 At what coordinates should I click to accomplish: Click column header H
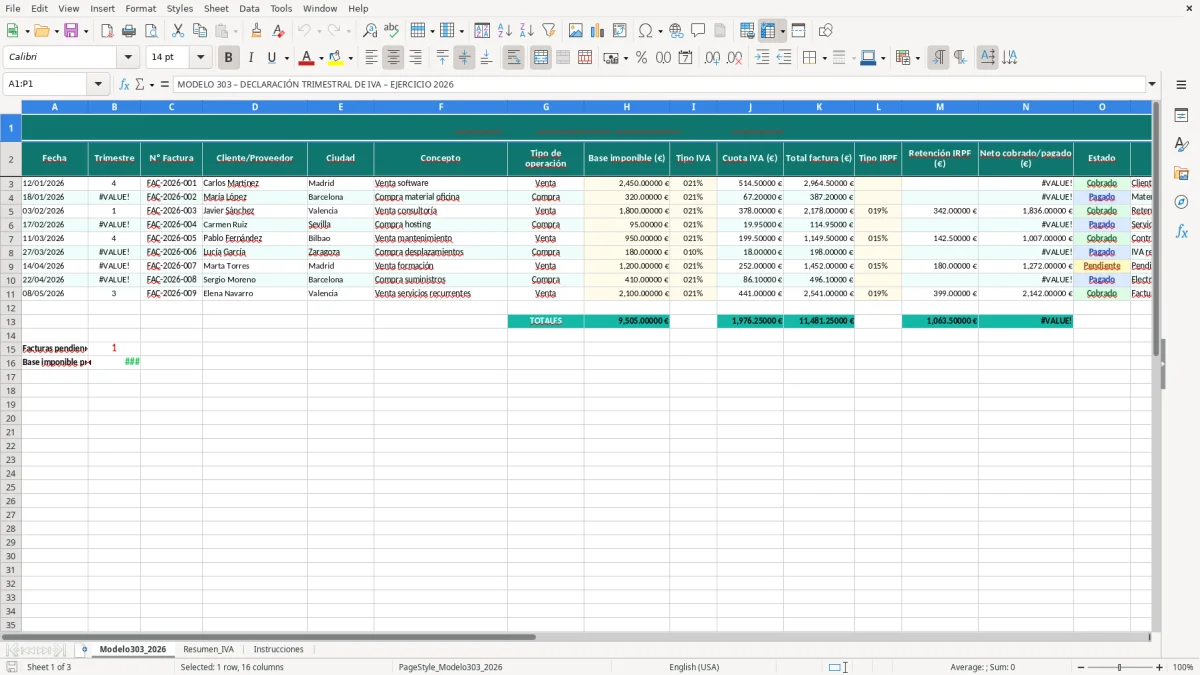pyautogui.click(x=627, y=107)
